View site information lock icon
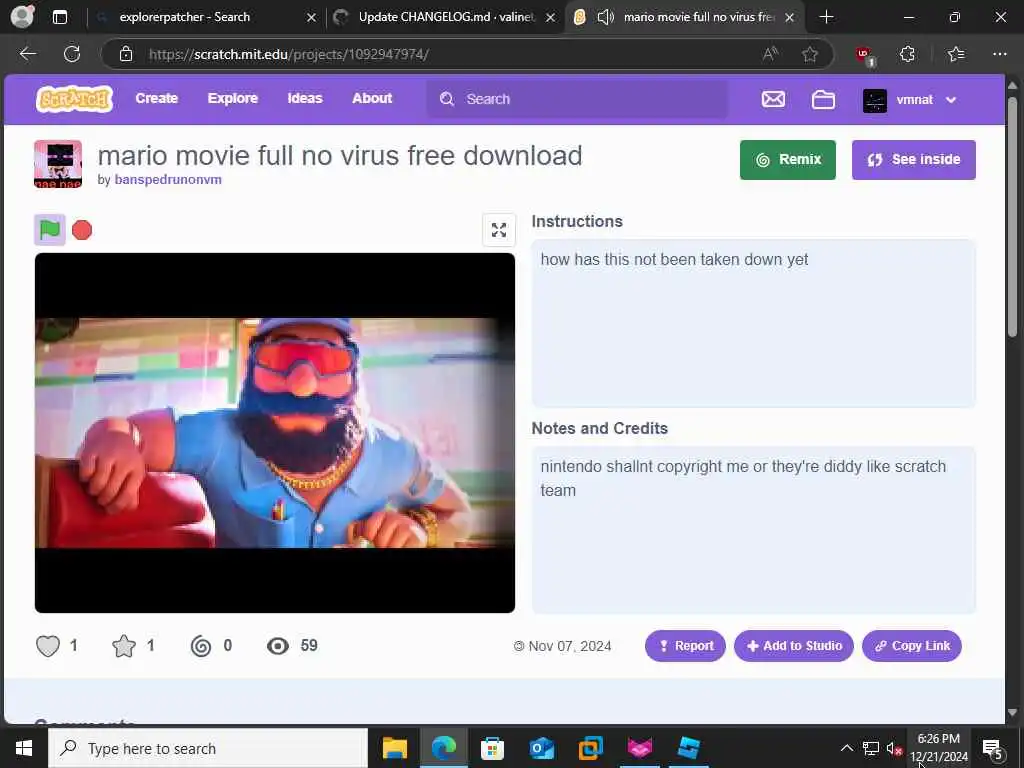 click(126, 54)
